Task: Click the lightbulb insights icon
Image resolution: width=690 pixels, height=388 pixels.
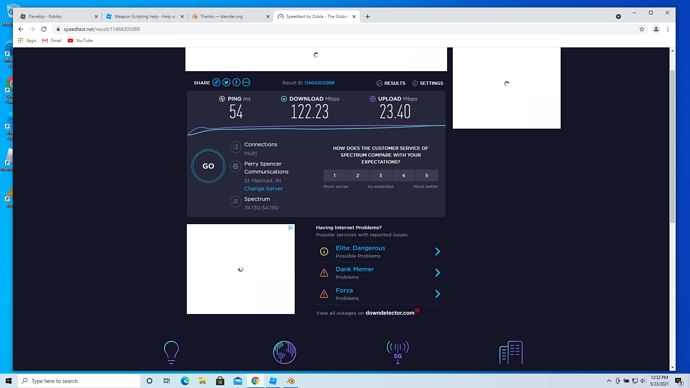Action: pos(171,352)
